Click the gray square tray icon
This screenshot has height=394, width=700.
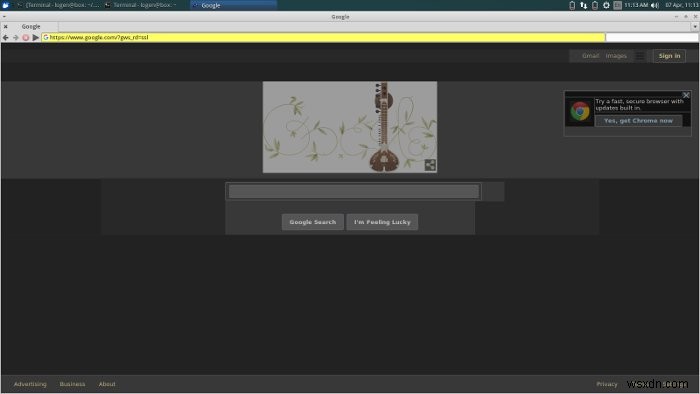coord(617,5)
